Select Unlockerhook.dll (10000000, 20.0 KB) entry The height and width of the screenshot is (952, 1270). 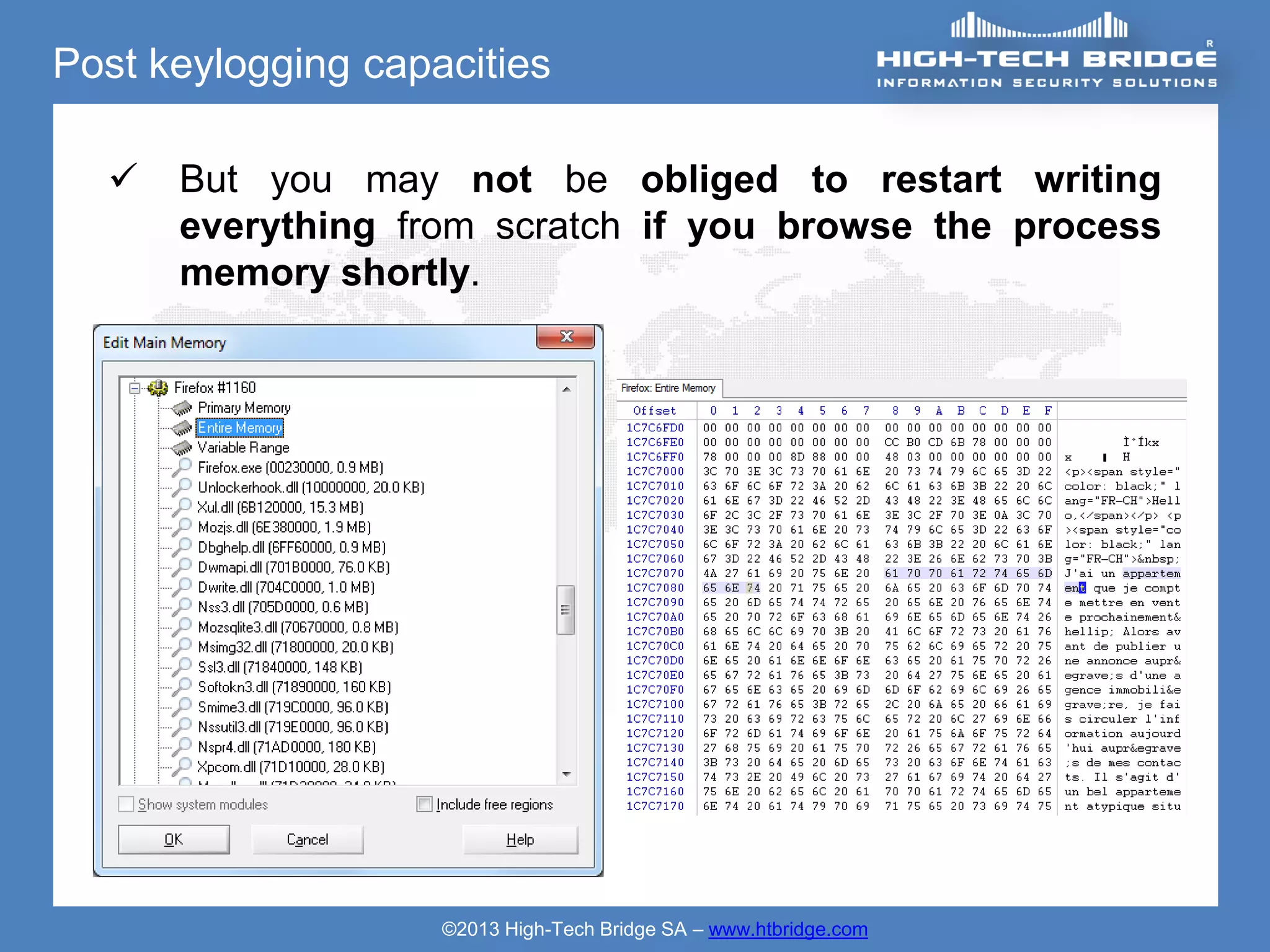(x=311, y=487)
